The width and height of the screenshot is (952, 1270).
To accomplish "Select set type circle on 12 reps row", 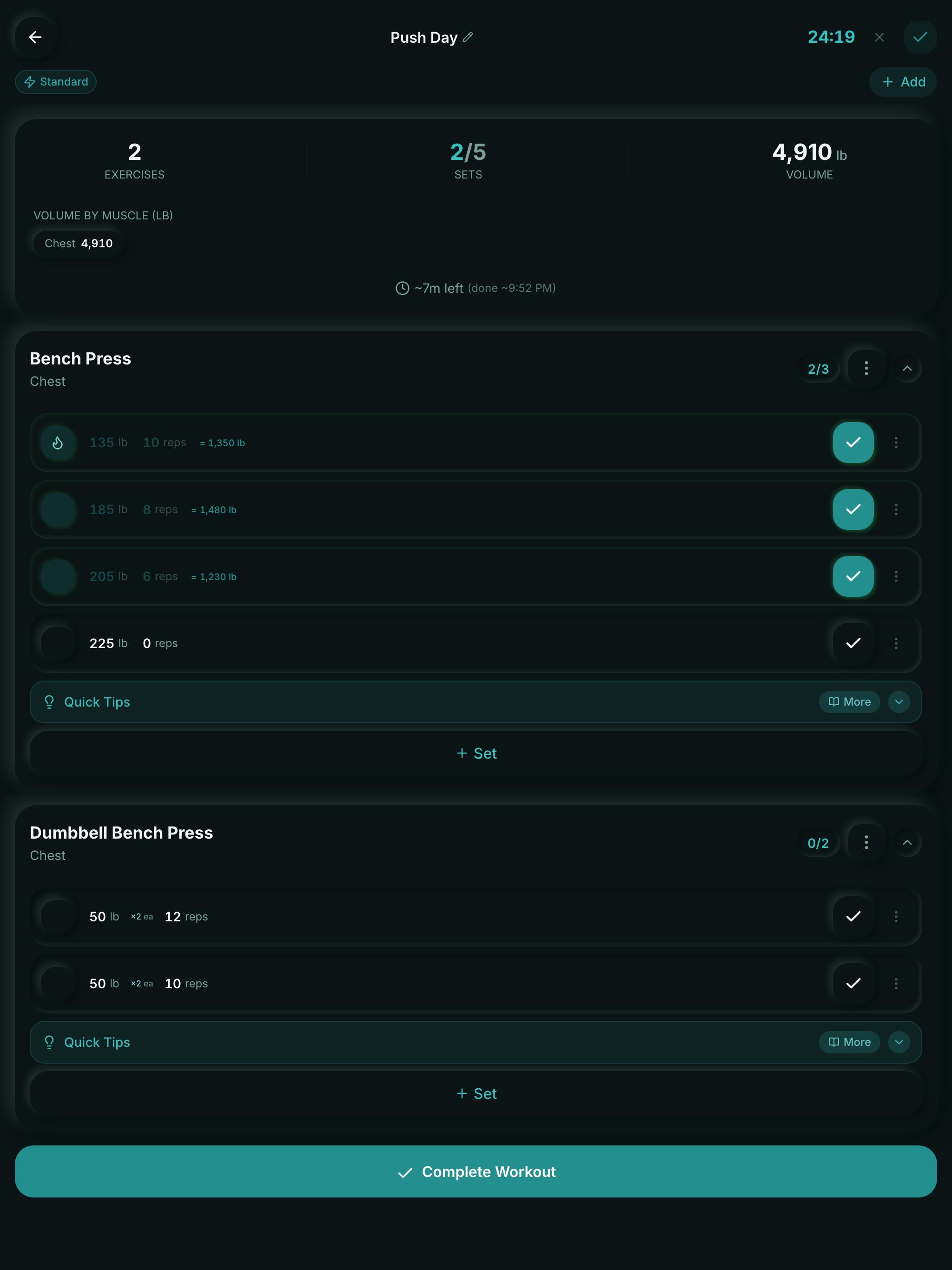I will coord(58,916).
